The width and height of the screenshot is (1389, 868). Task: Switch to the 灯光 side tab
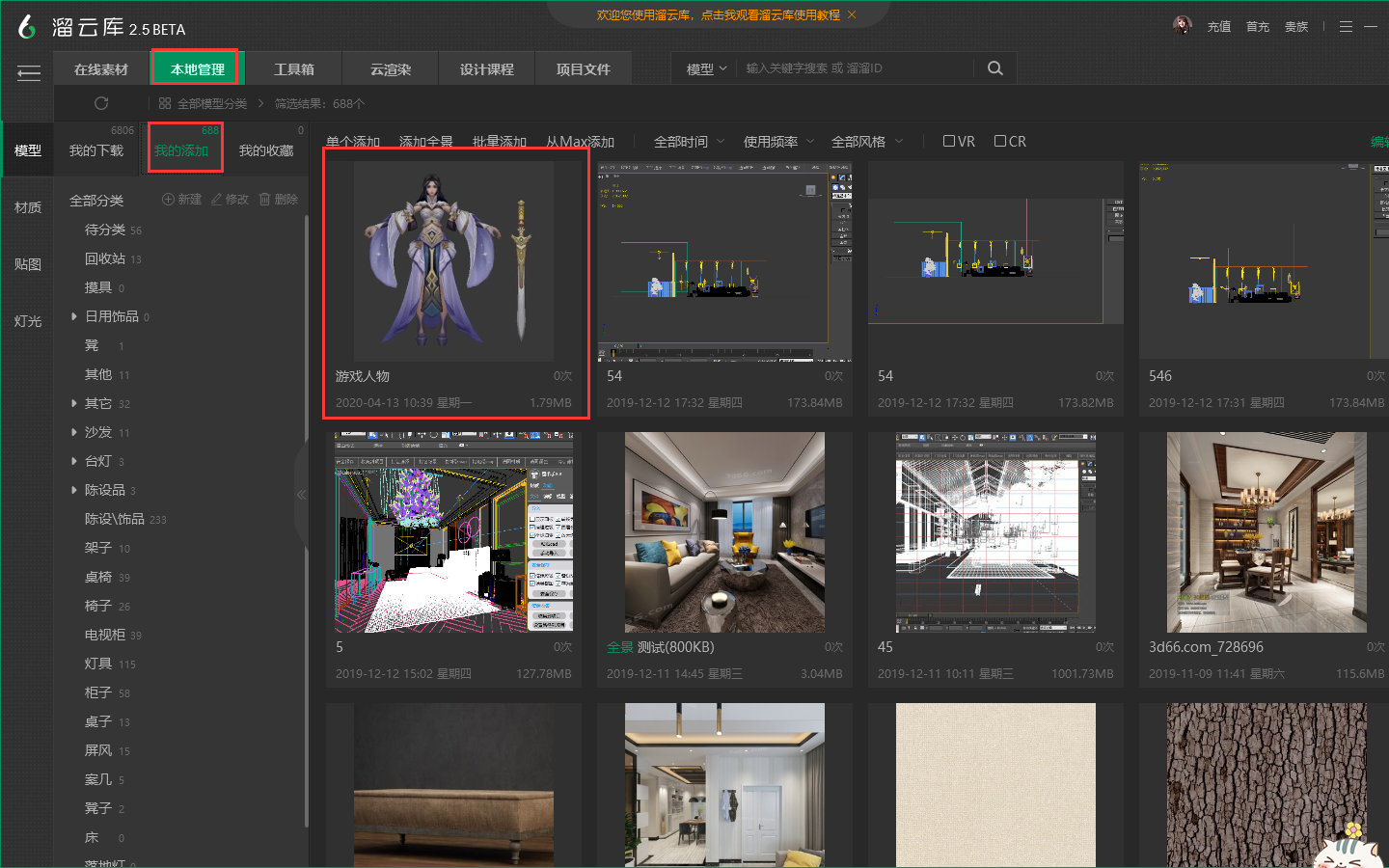click(x=28, y=321)
